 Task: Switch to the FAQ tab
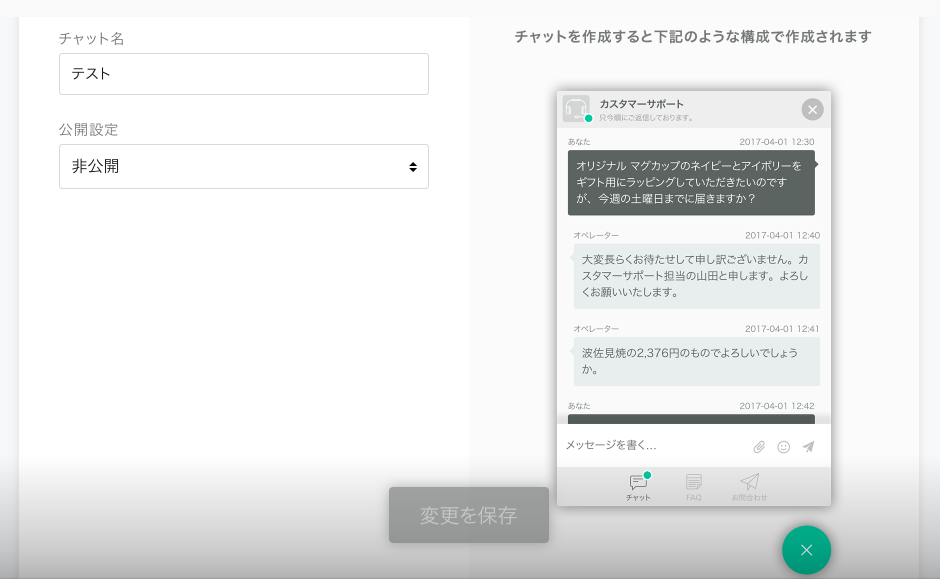pos(693,487)
